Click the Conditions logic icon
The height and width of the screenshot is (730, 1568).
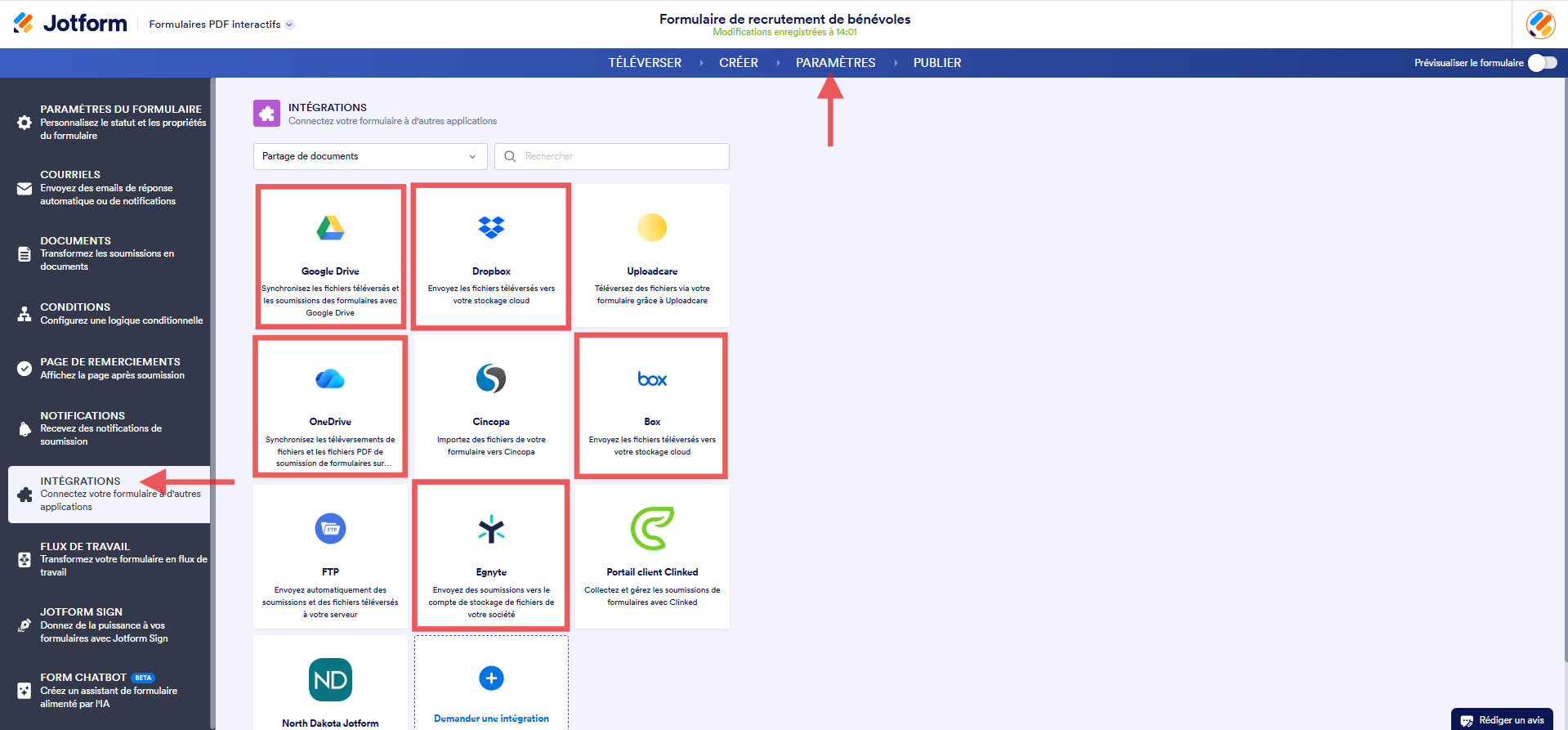(x=25, y=314)
